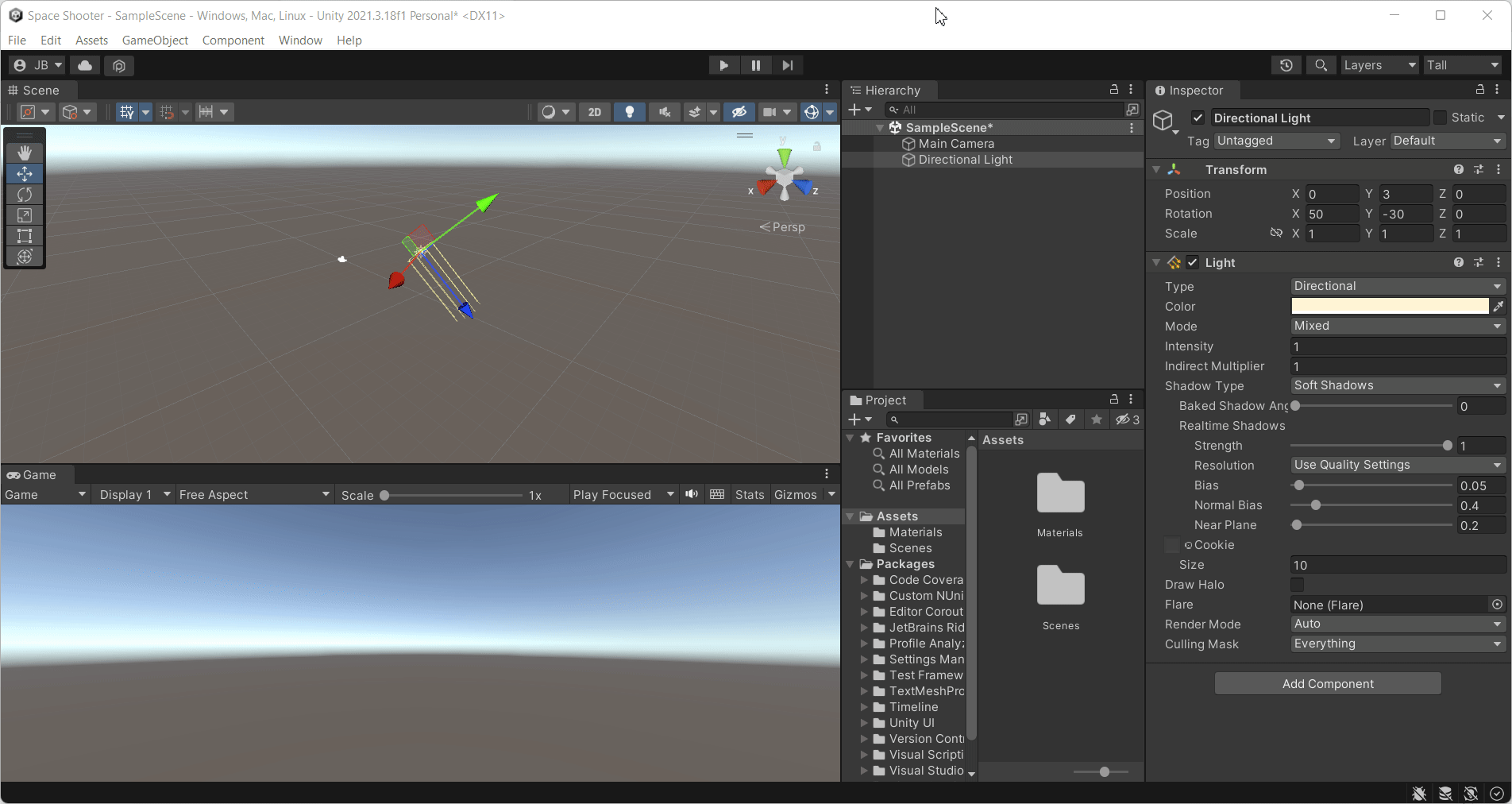Click the Step frame button
This screenshot has height=804, width=1512.
coord(787,65)
